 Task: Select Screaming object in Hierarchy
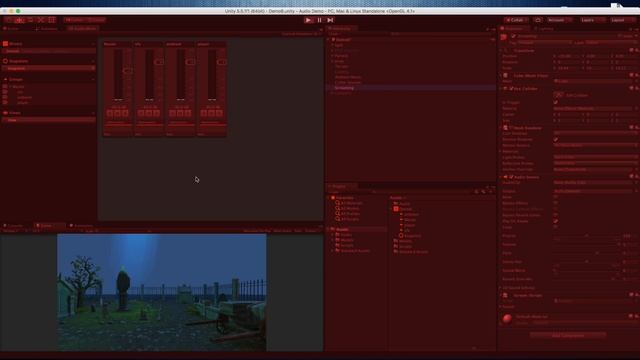tap(344, 88)
